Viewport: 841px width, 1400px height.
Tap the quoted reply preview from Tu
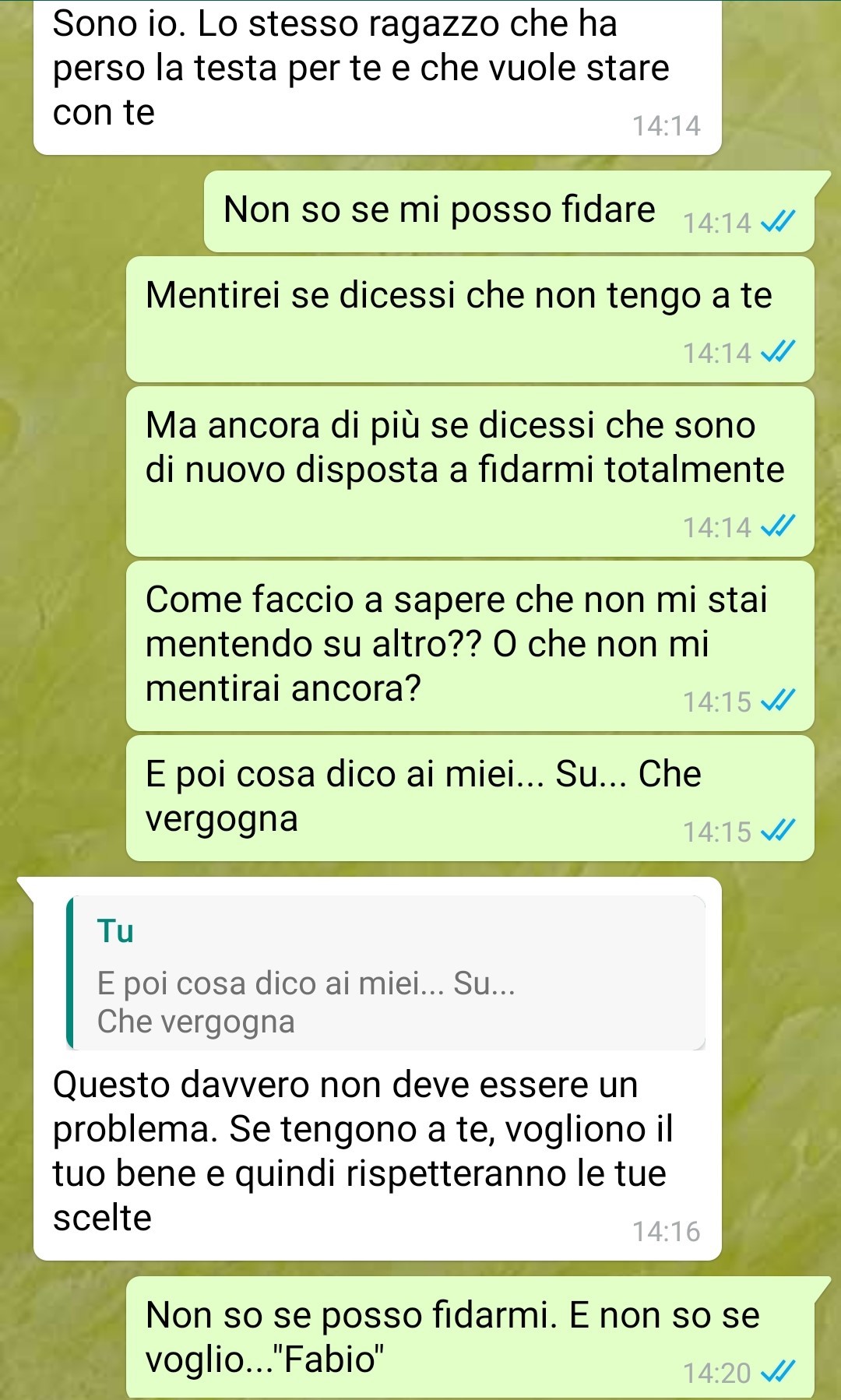click(386, 973)
